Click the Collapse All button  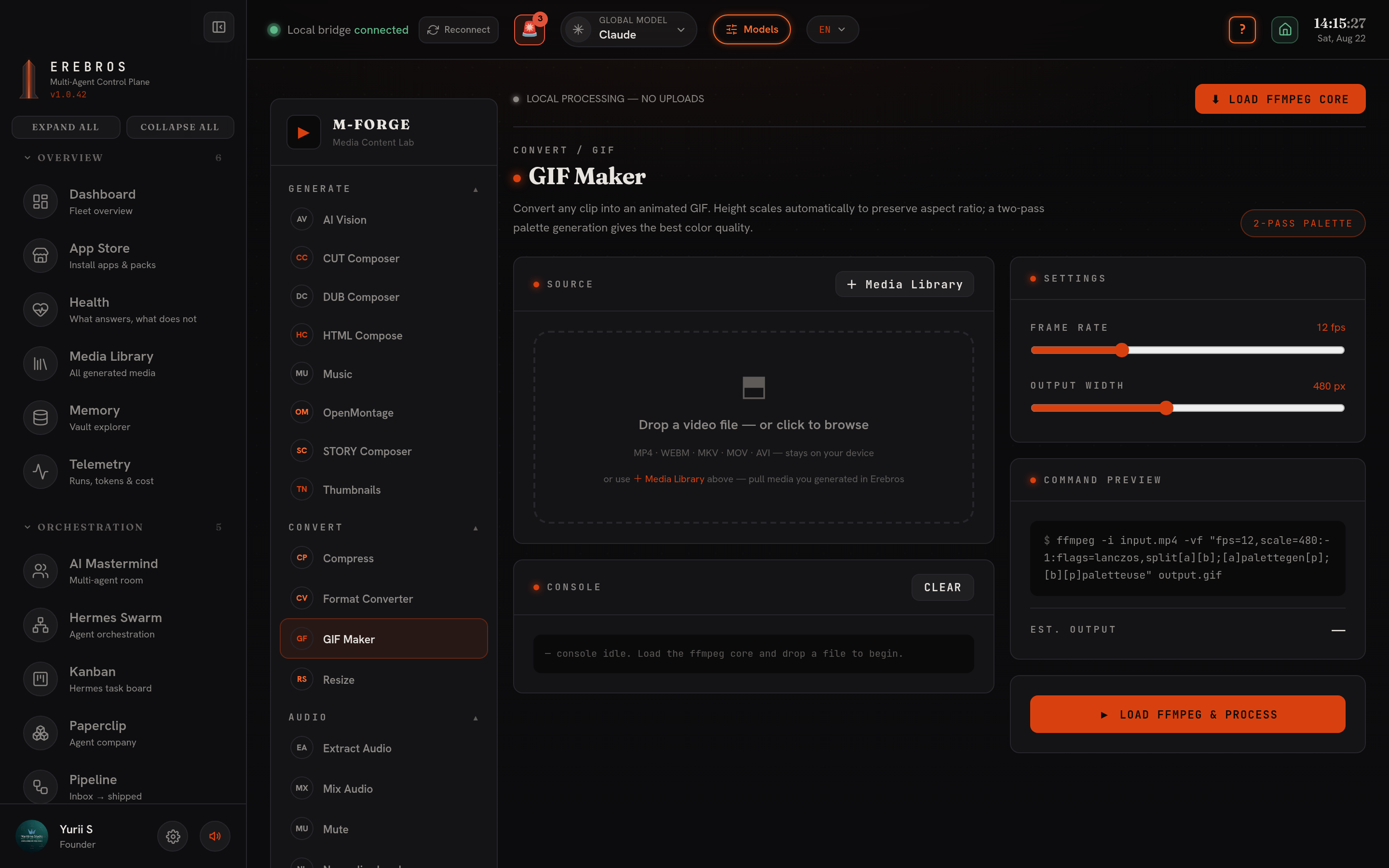(180, 127)
